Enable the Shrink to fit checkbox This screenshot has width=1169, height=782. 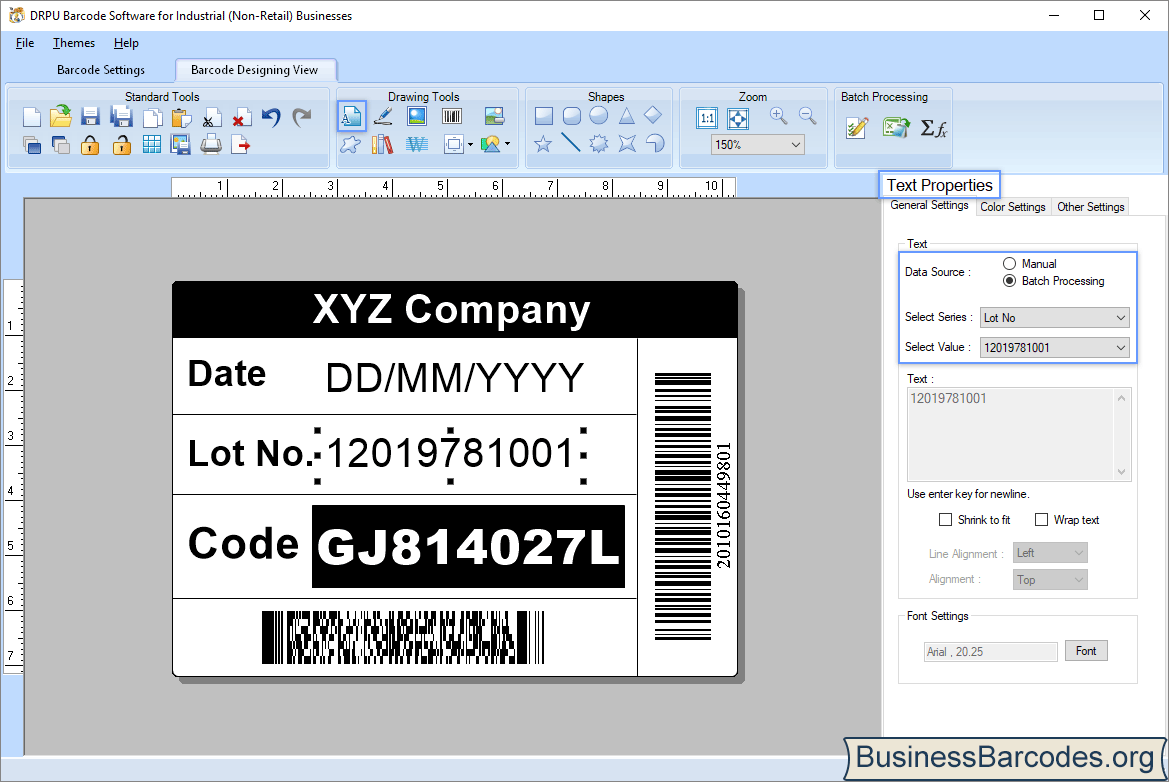pyautogui.click(x=945, y=520)
